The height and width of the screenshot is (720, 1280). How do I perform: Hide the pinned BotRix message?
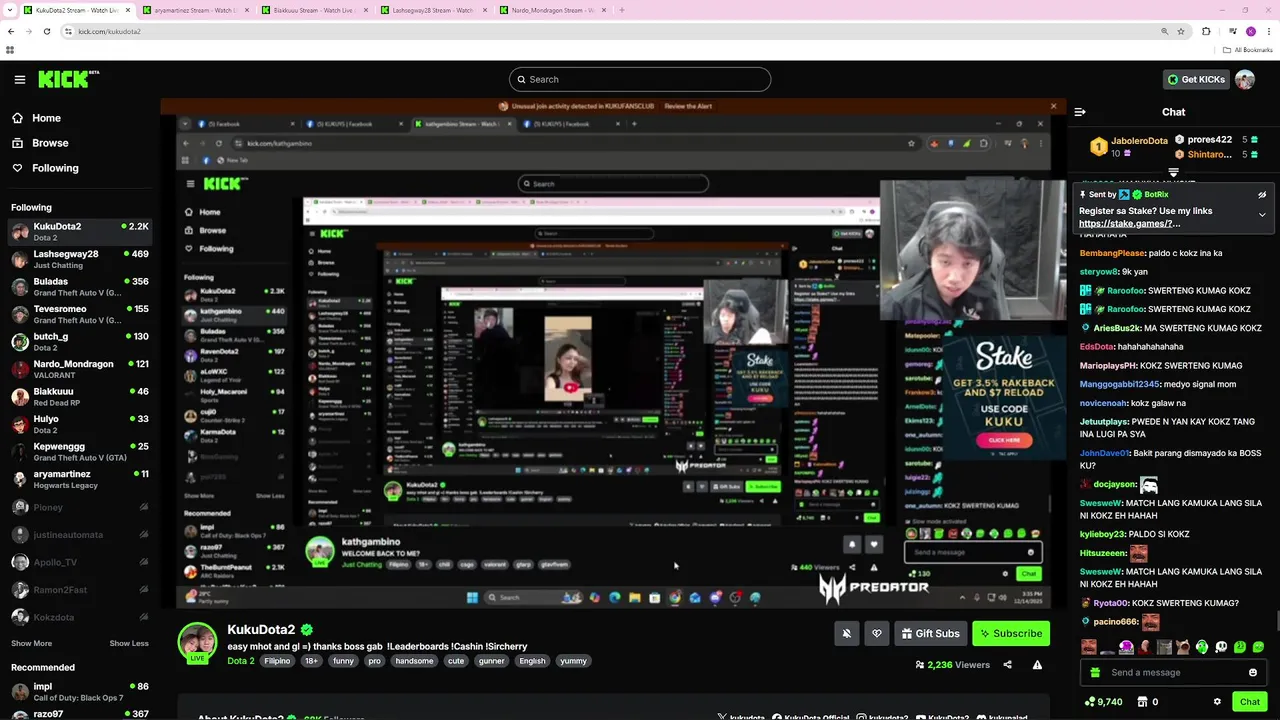point(1262,195)
